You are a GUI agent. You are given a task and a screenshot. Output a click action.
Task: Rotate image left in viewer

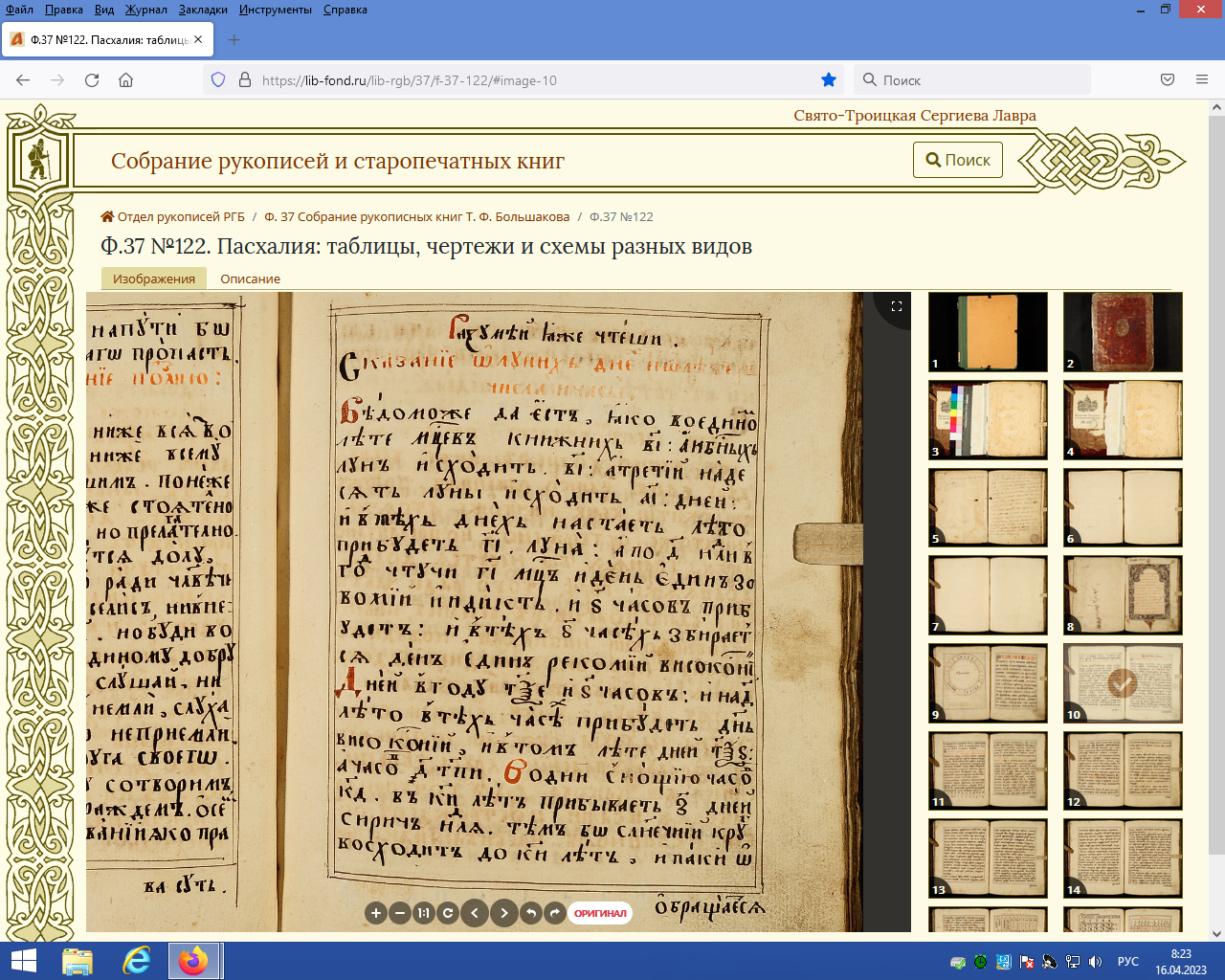point(531,913)
